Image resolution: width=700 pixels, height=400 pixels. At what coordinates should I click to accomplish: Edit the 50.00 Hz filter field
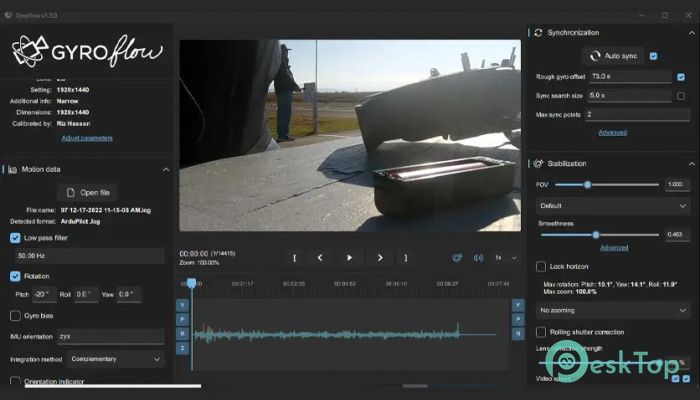pyautogui.click(x=90, y=256)
